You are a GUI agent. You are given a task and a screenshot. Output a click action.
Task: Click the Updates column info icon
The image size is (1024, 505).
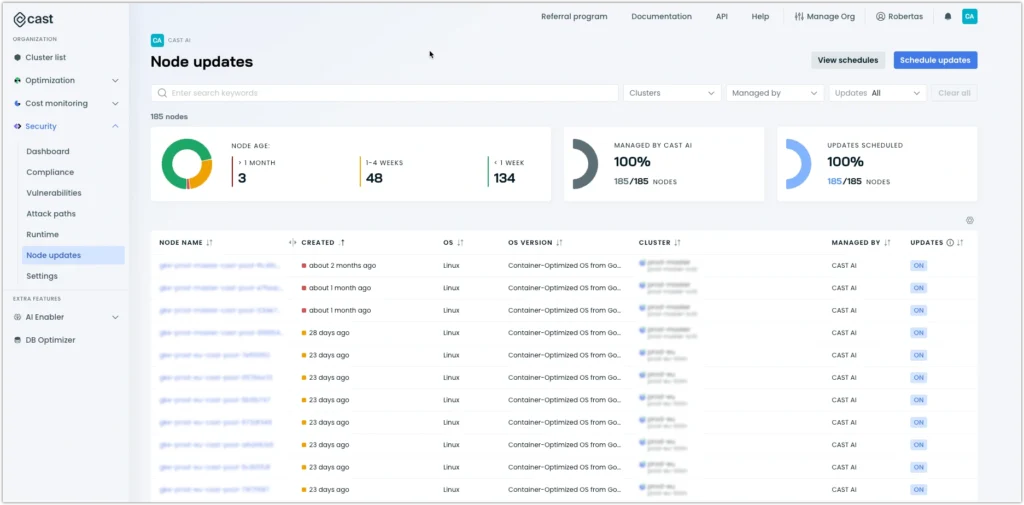click(x=950, y=242)
